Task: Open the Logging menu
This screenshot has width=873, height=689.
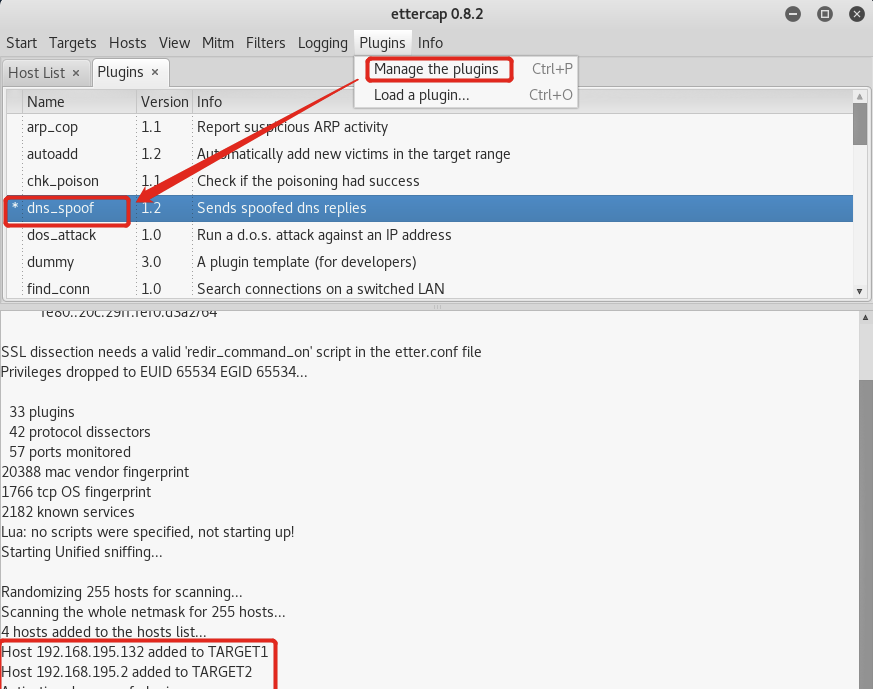Action: 322,43
